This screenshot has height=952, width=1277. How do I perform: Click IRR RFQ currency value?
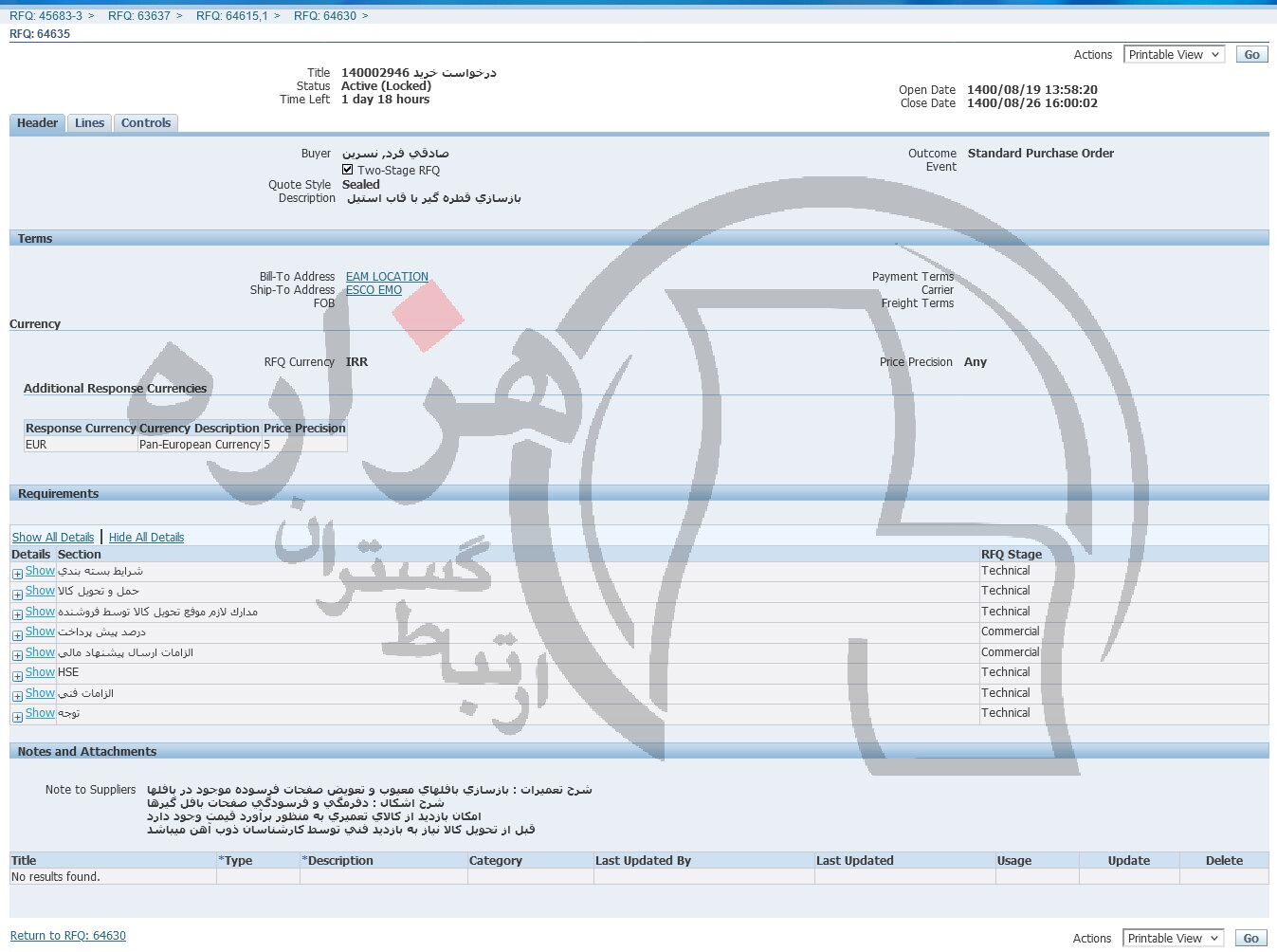click(356, 362)
